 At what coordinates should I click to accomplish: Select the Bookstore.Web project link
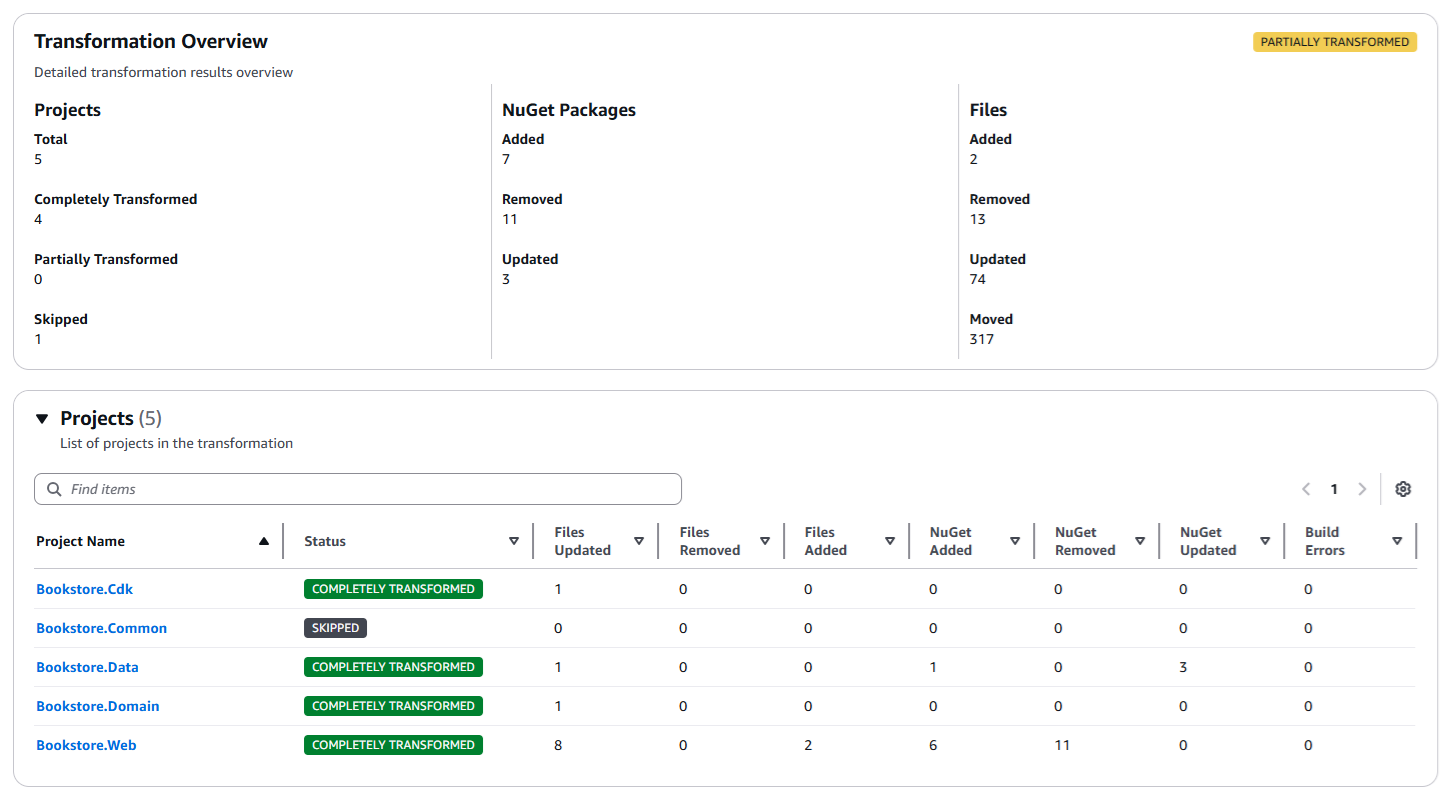[85, 744]
